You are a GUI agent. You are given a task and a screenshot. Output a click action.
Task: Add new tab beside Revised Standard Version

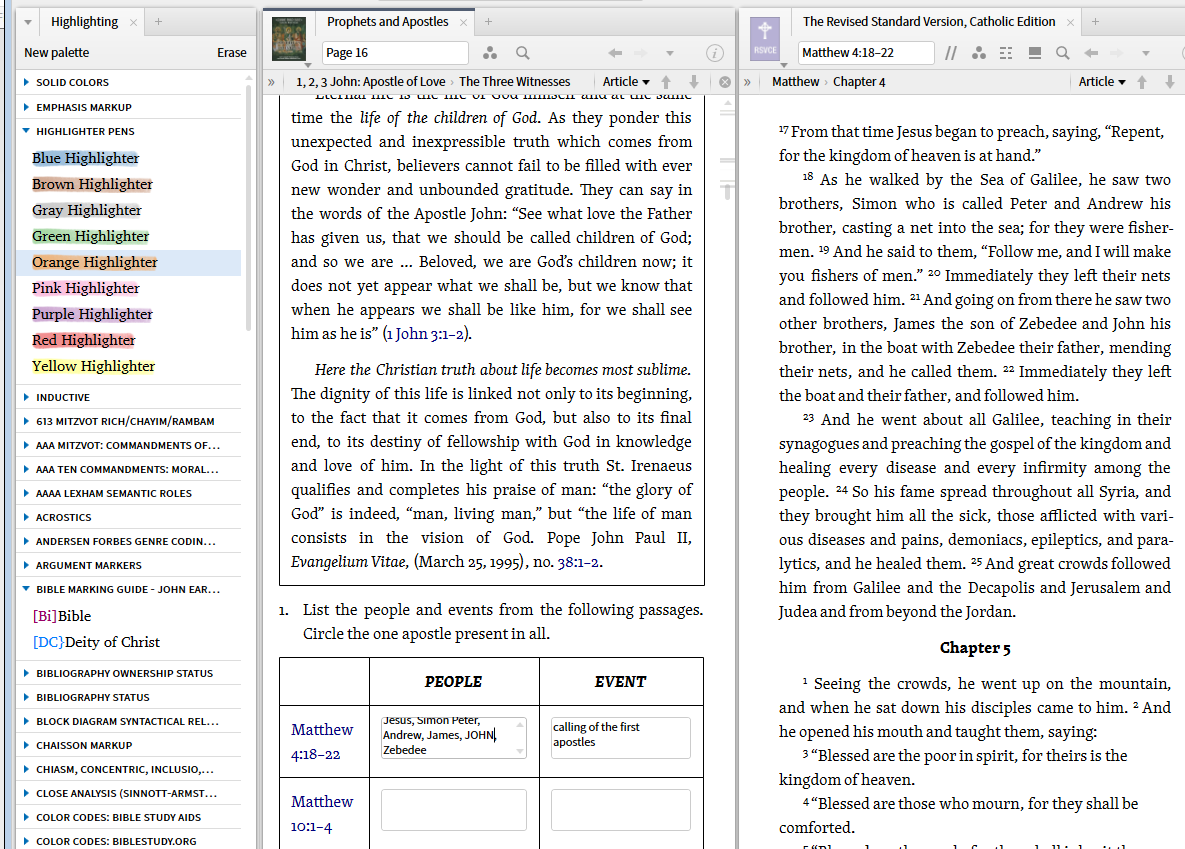point(1095,22)
